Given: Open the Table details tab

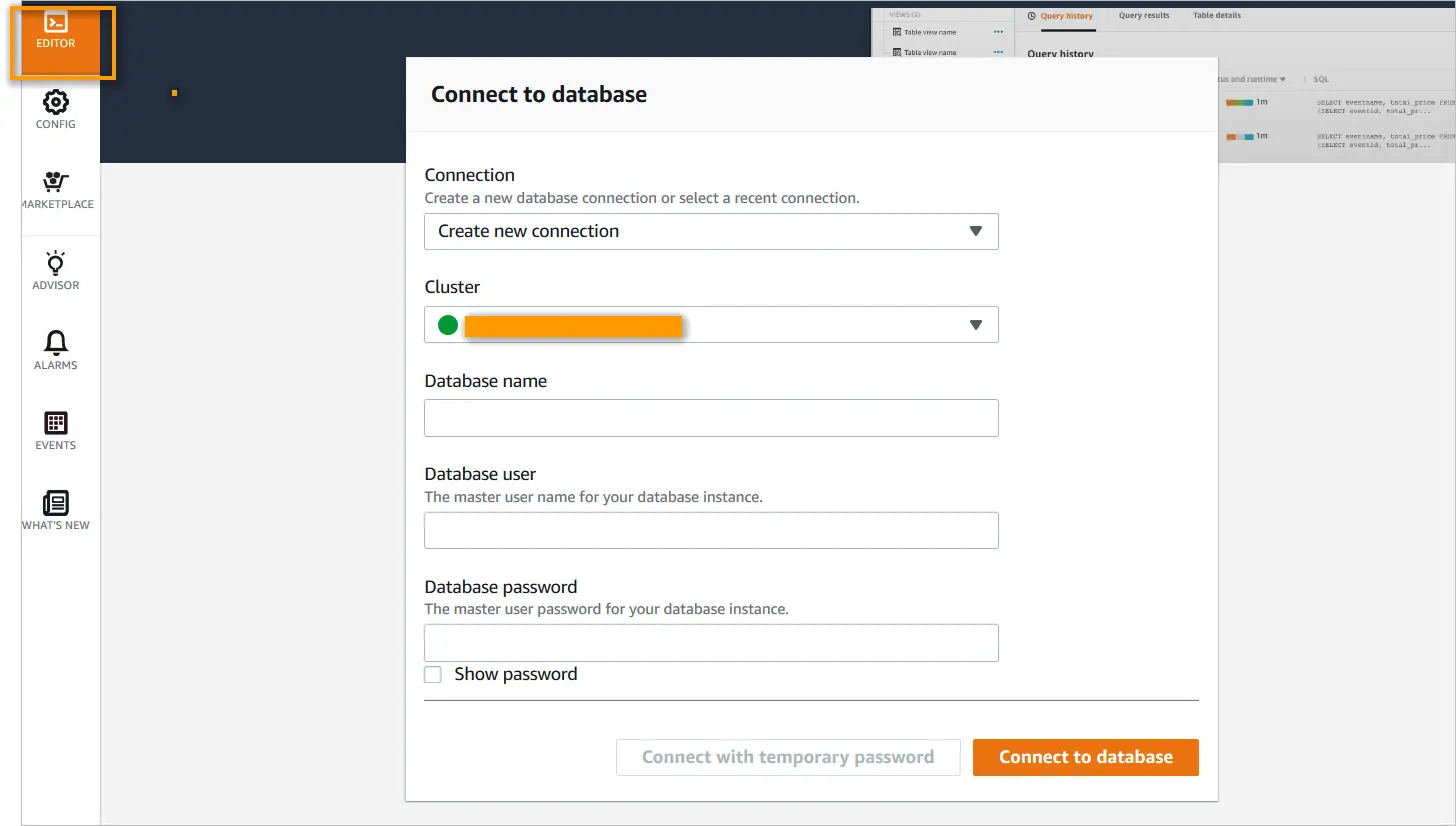Looking at the screenshot, I should (1216, 16).
